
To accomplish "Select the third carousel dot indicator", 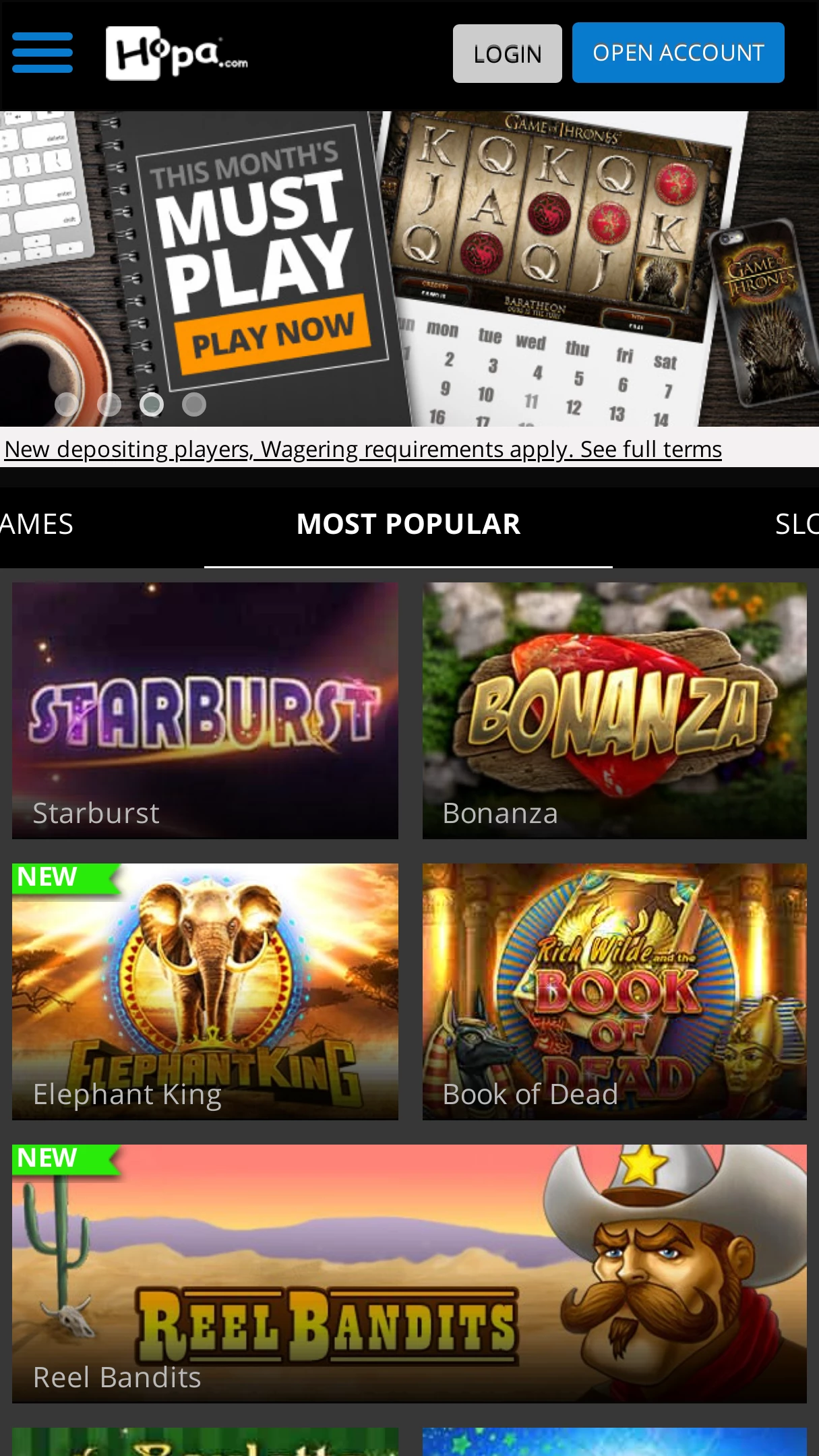I will tap(152, 404).
